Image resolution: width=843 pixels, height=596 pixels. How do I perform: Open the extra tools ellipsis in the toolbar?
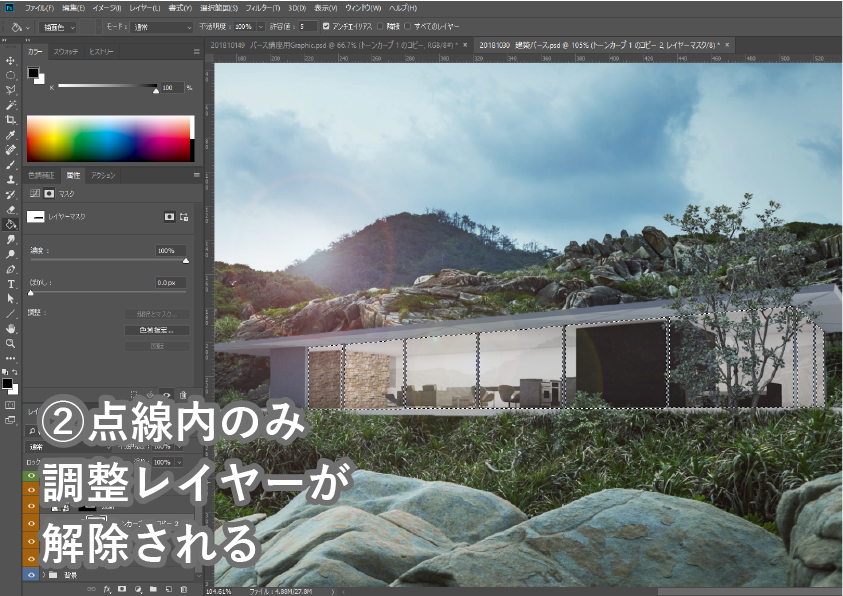coord(10,358)
